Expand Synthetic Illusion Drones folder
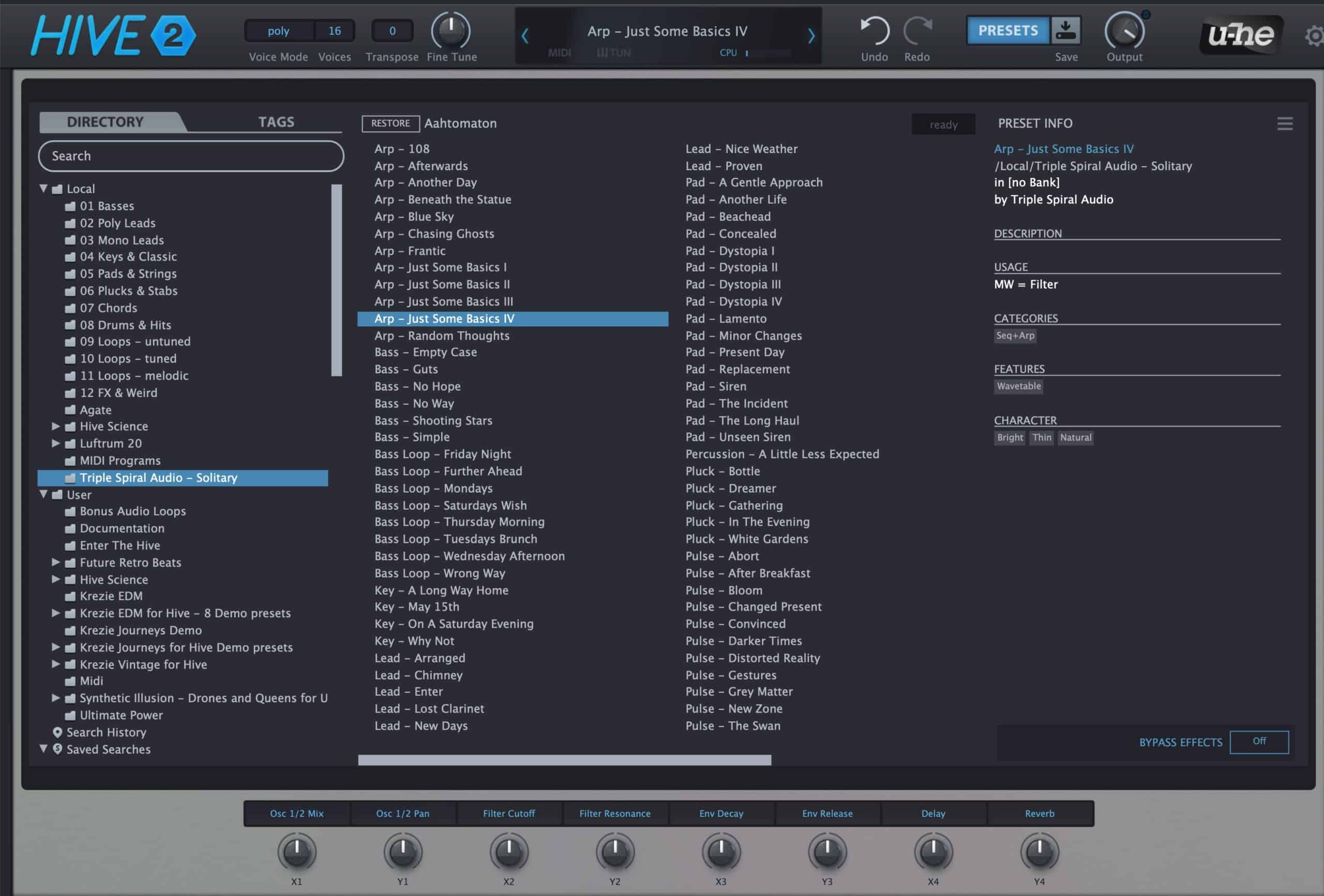 55,698
